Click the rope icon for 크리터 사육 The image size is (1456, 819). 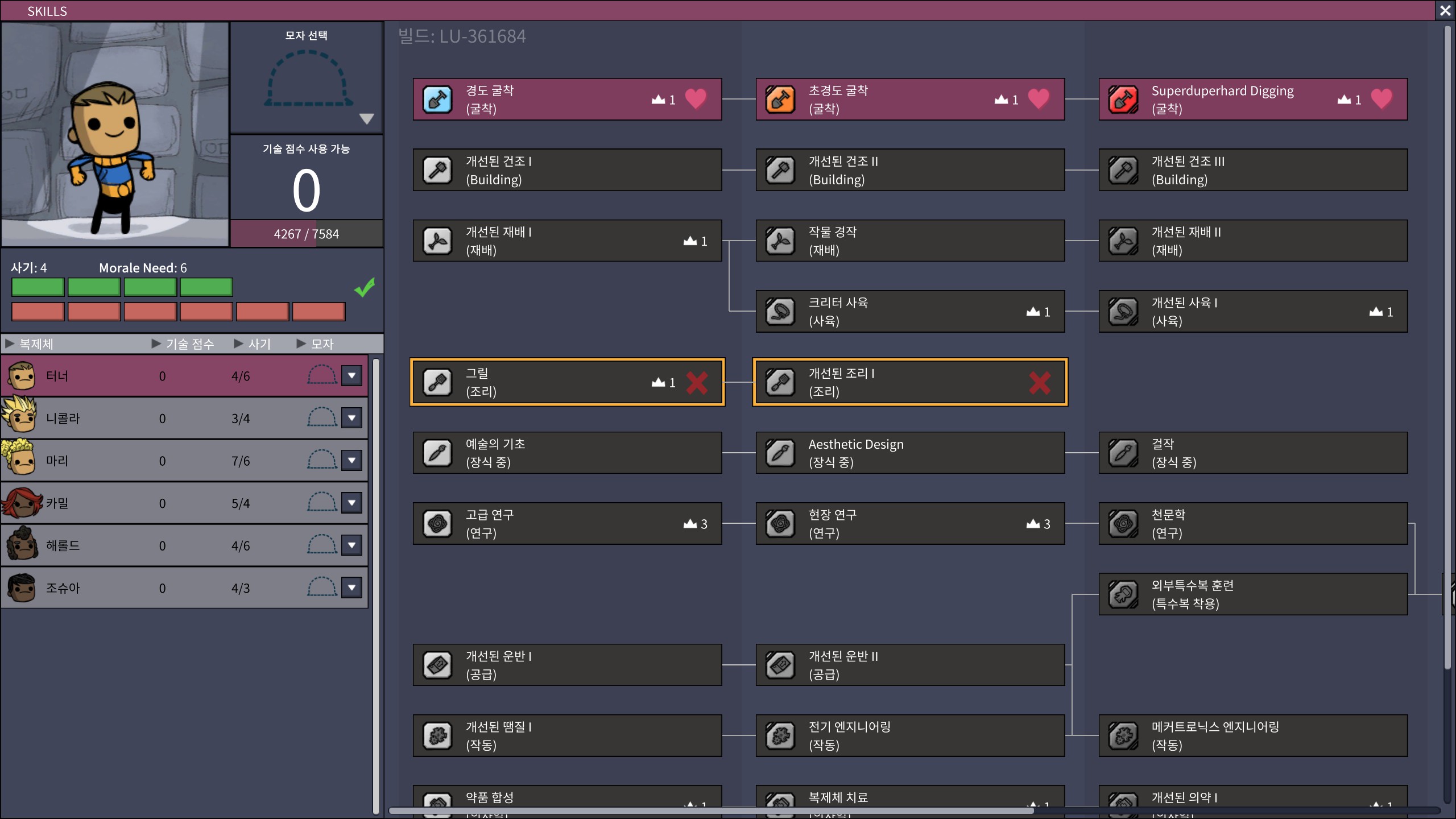point(780,312)
